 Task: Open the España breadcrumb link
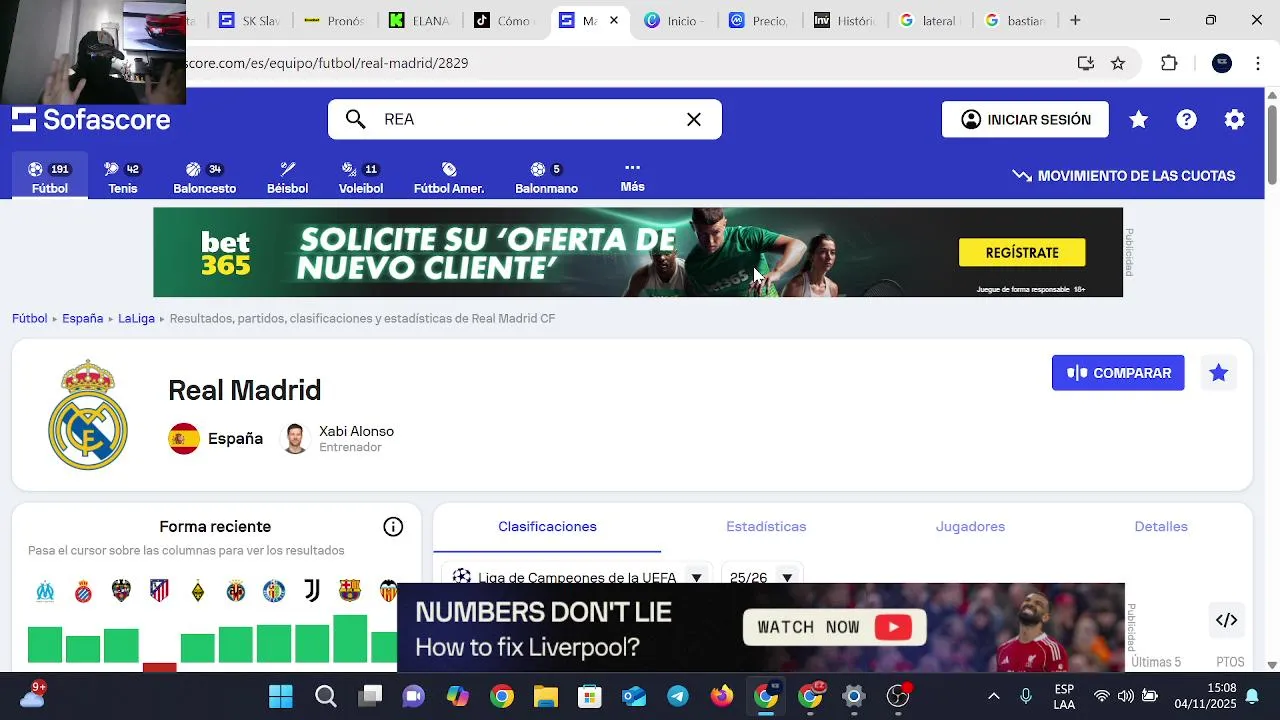(x=82, y=318)
